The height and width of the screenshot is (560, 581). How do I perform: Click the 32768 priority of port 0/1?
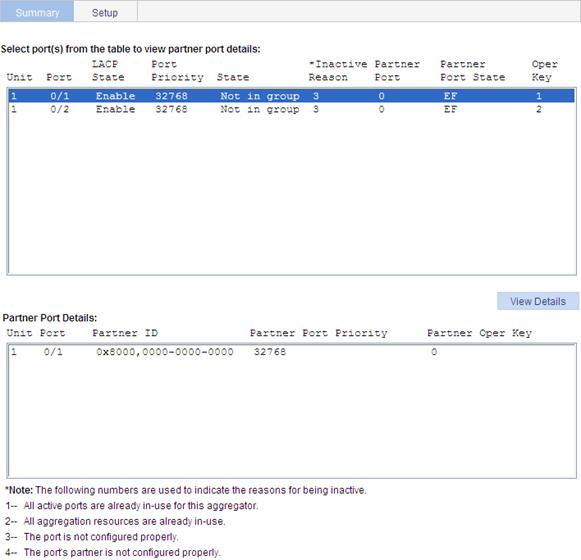171,96
